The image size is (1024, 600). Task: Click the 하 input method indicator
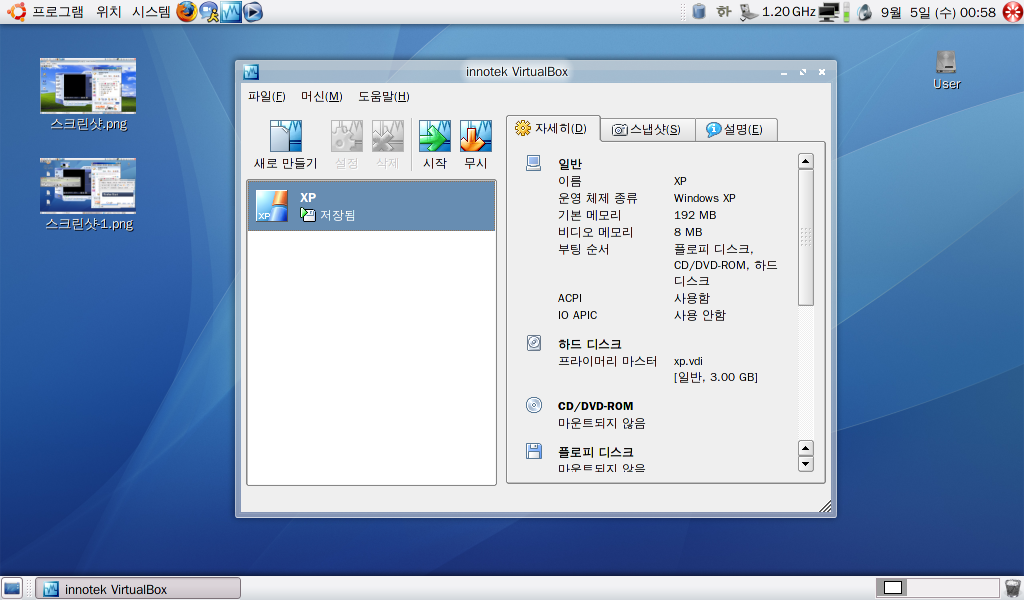point(723,12)
